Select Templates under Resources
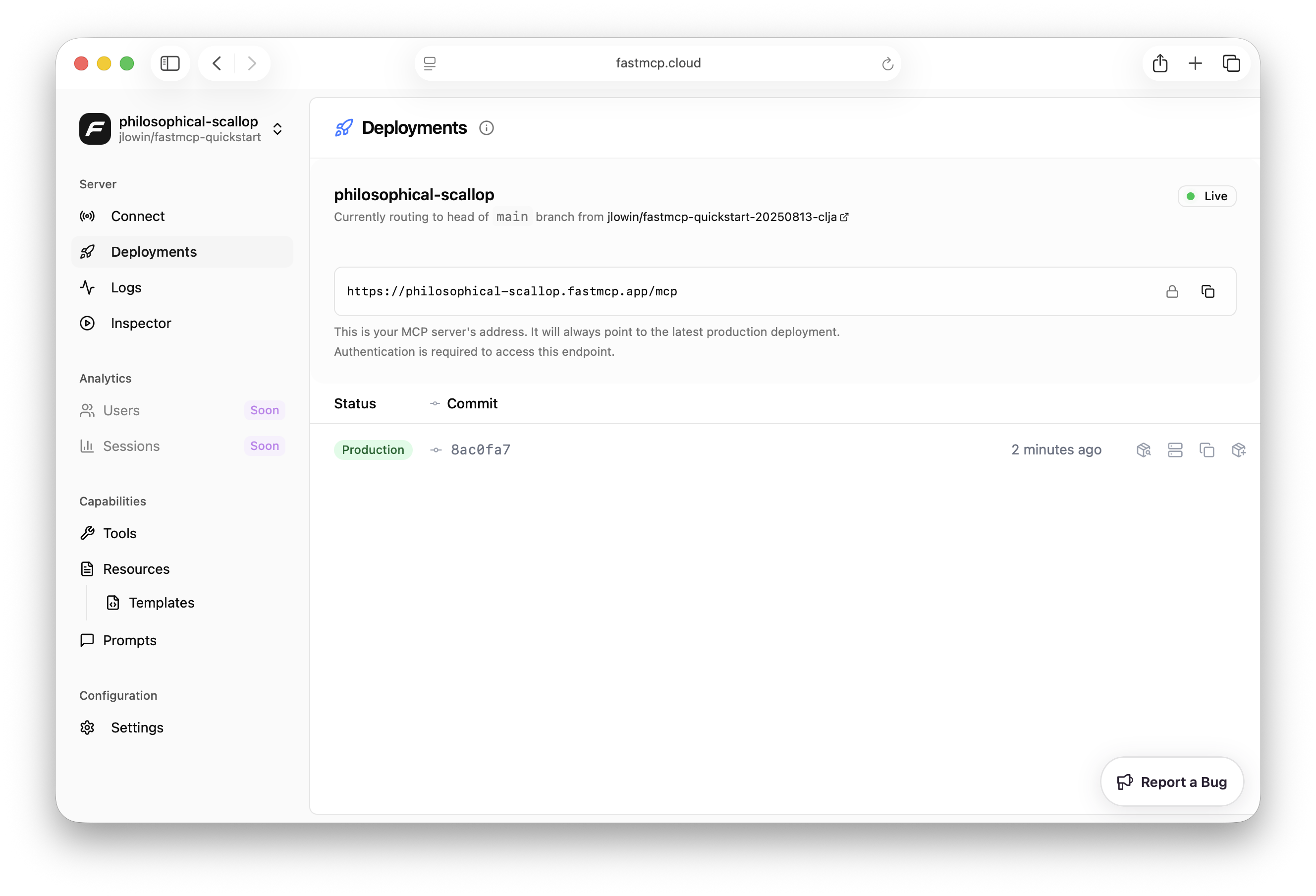The width and height of the screenshot is (1316, 896). pyautogui.click(x=162, y=603)
